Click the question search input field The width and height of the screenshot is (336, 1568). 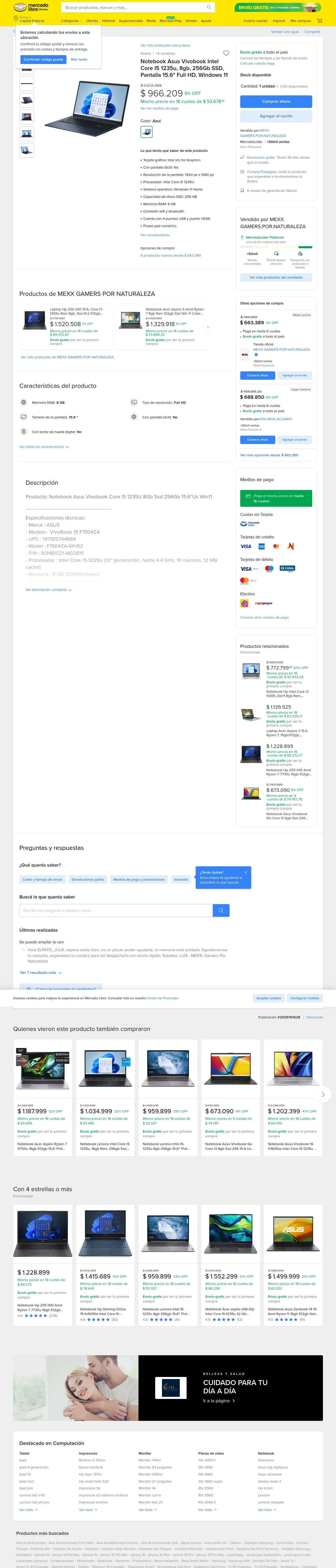[116, 910]
